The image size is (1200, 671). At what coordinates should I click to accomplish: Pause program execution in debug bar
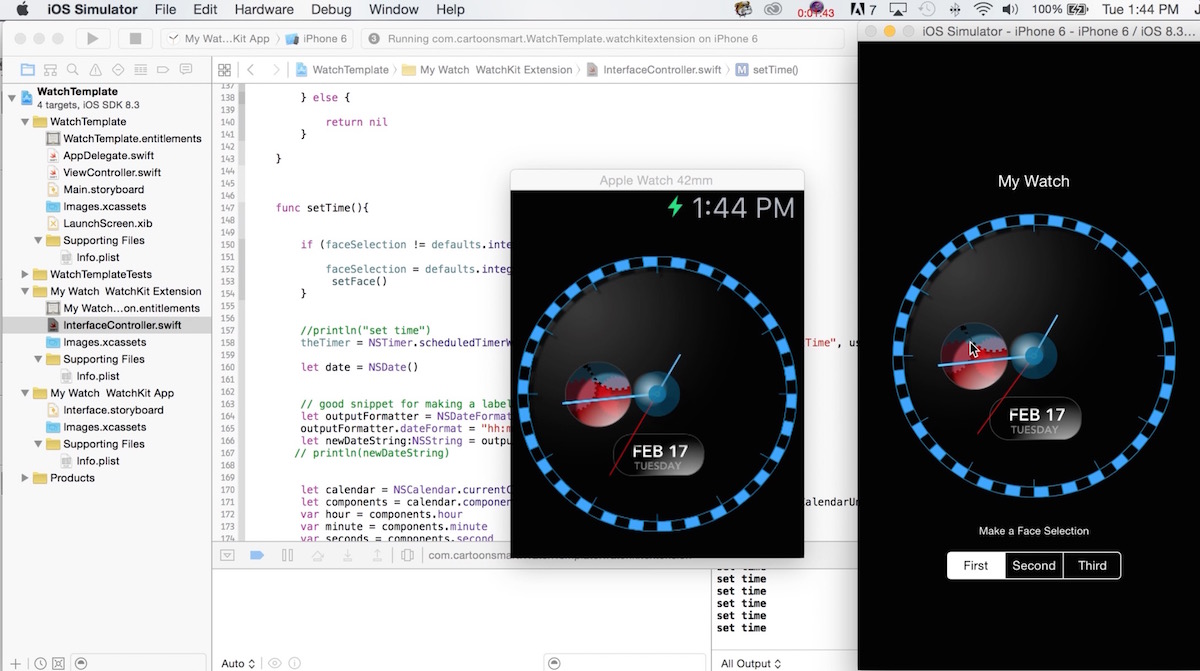(x=287, y=555)
